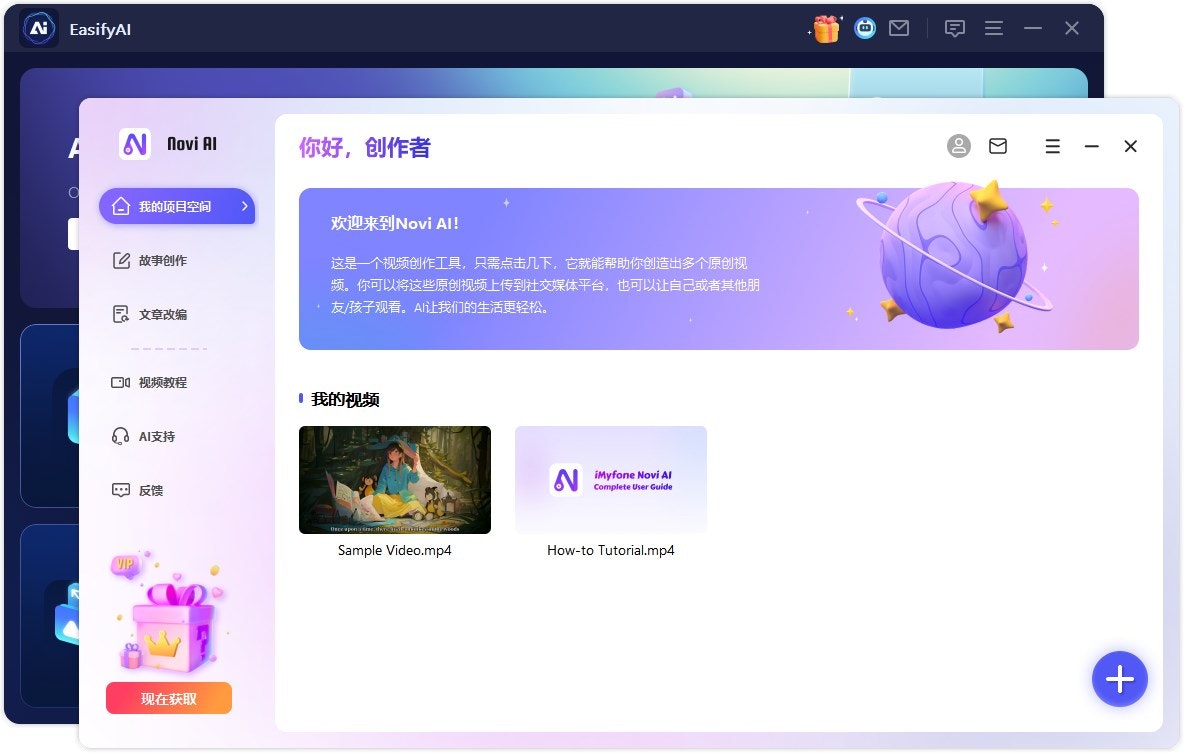Open the gift box icon in EasifyAI title bar
Screen dimensions: 1185x753
pos(825,29)
